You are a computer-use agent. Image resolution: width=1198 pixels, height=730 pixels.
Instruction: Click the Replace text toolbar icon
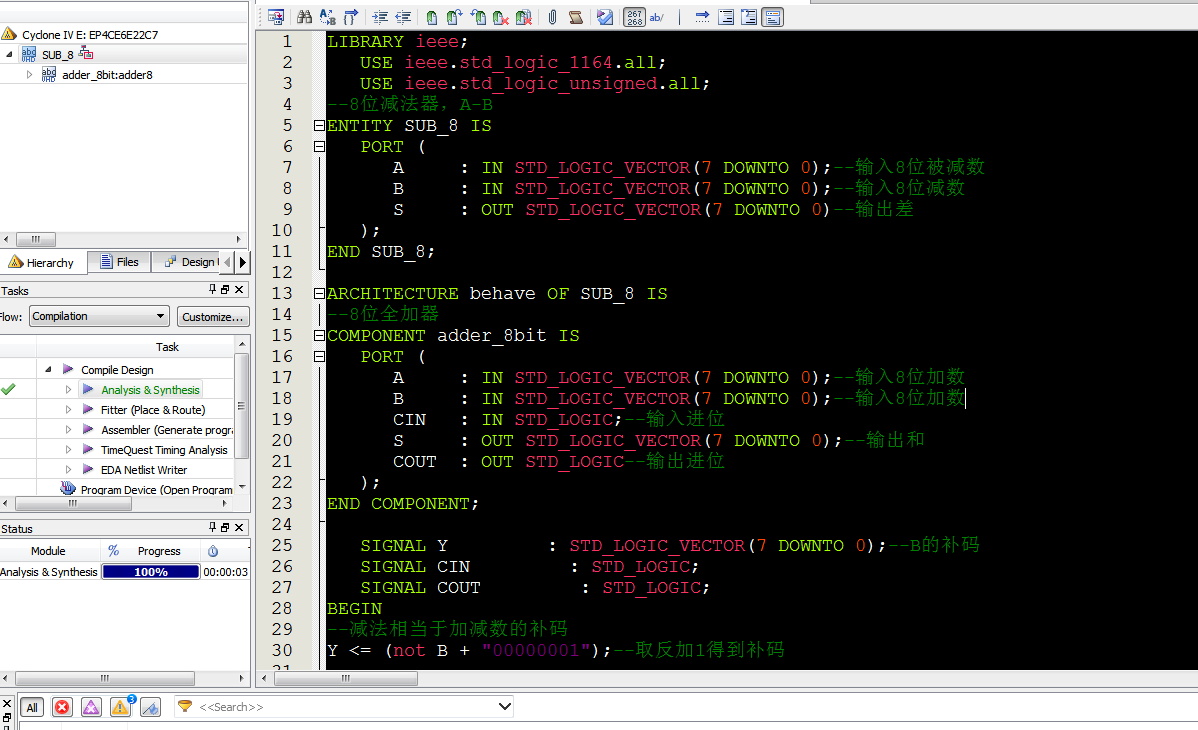327,17
